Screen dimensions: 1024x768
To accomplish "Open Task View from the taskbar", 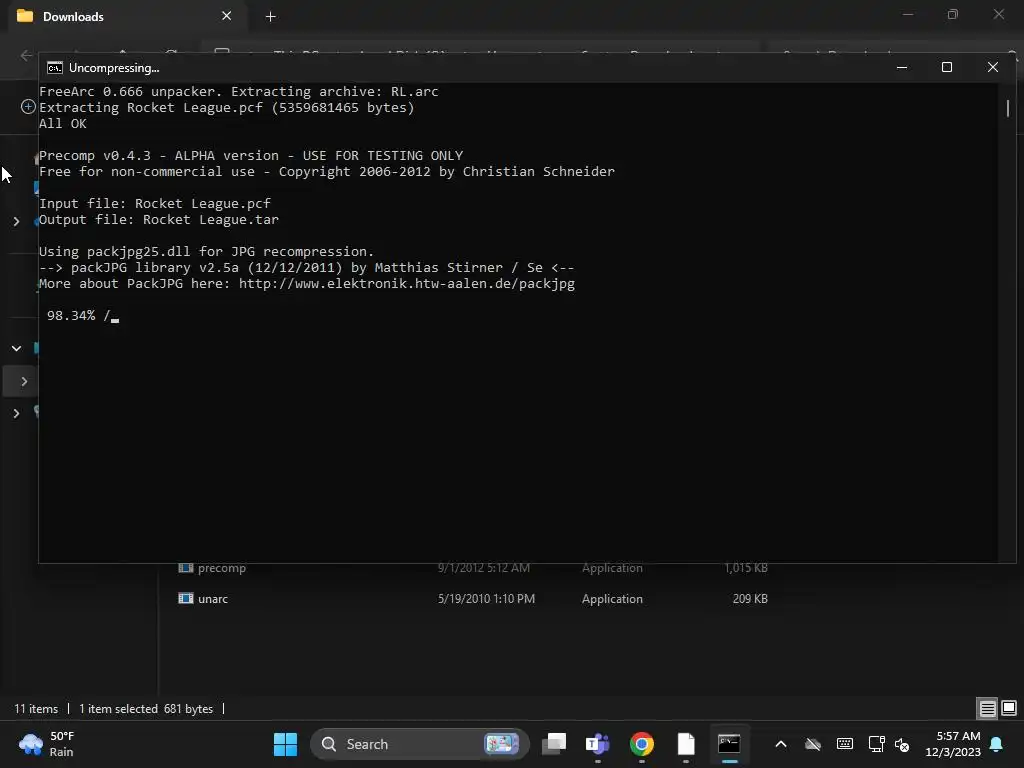I will 554,744.
